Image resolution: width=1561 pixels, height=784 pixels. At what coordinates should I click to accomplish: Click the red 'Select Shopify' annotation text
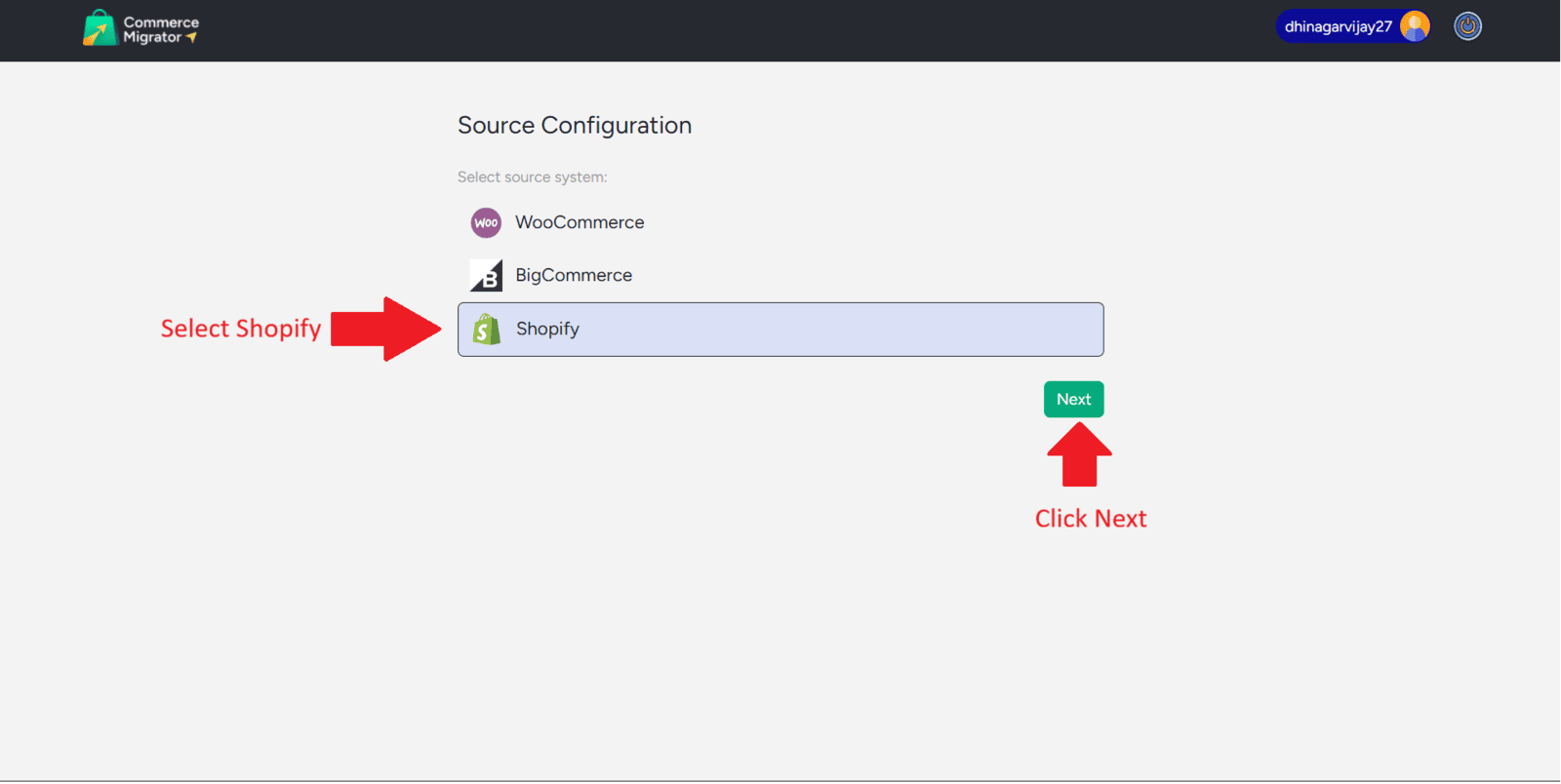[x=241, y=330]
